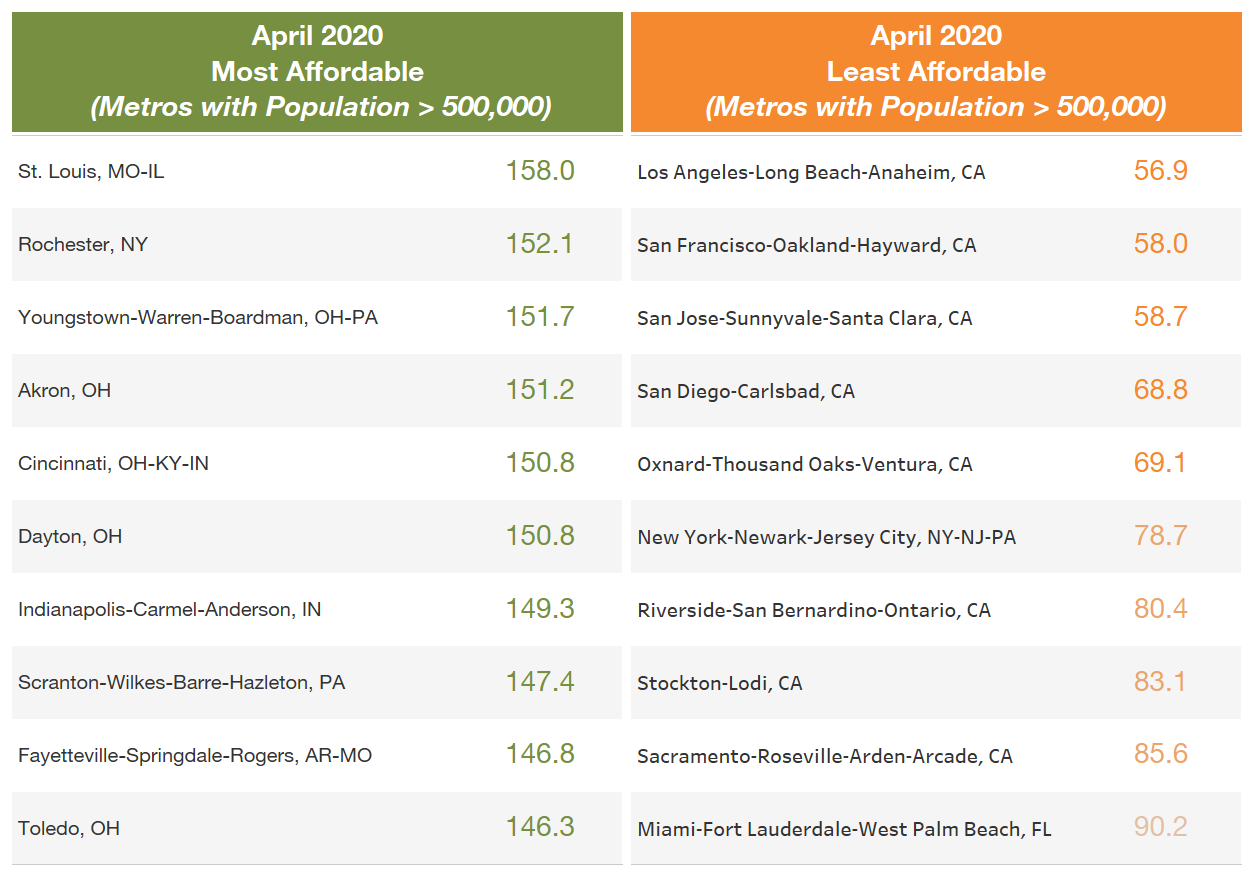Click the April 2020 Most Affordable header

coord(317,72)
